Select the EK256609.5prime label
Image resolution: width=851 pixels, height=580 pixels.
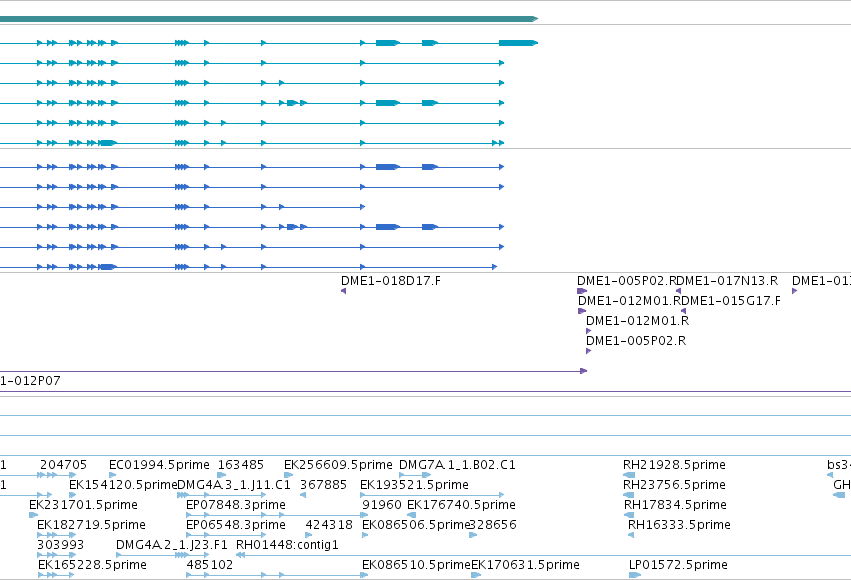click(338, 465)
